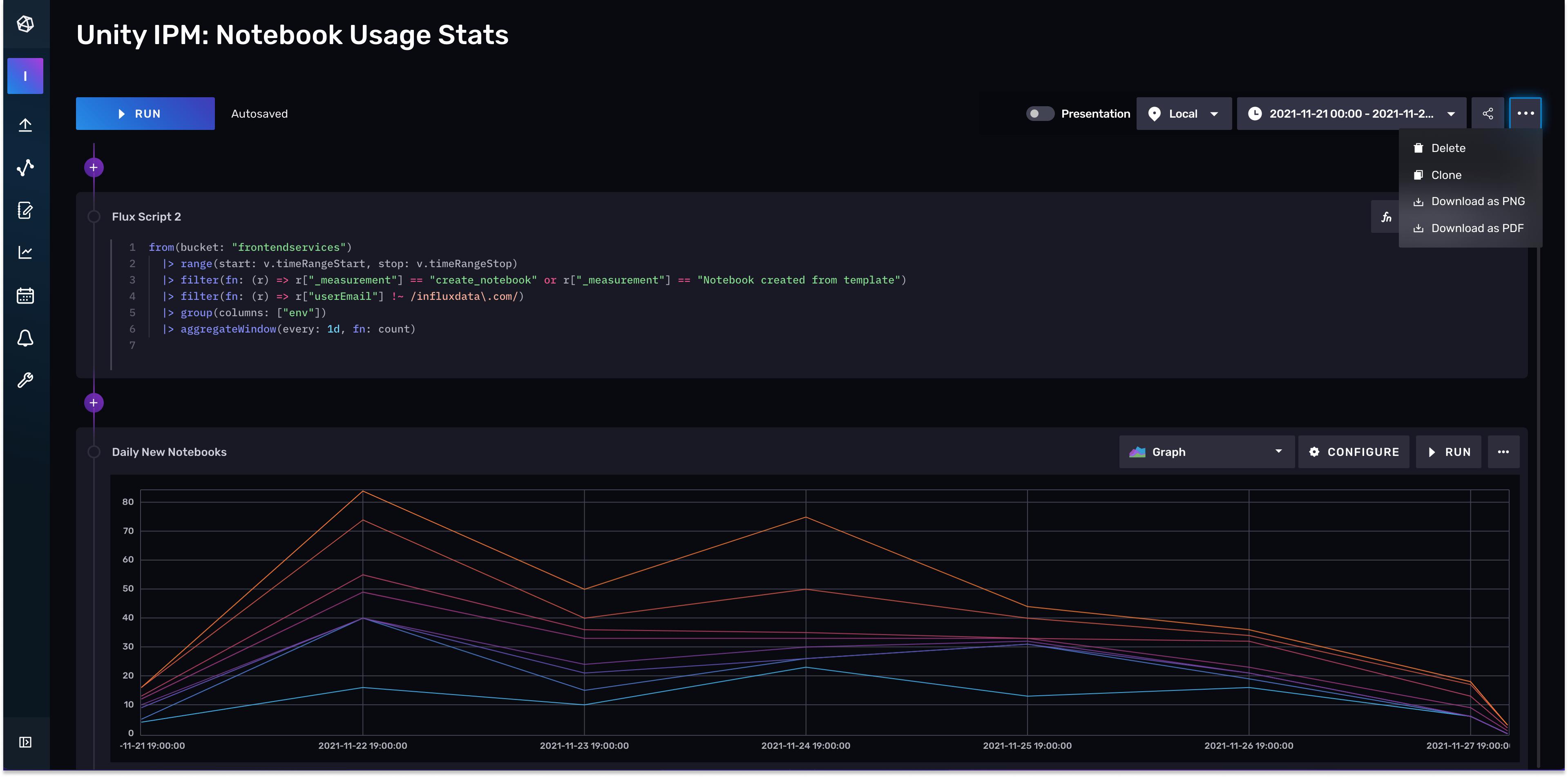Open Data Explorer icon in sidebar

[25, 167]
